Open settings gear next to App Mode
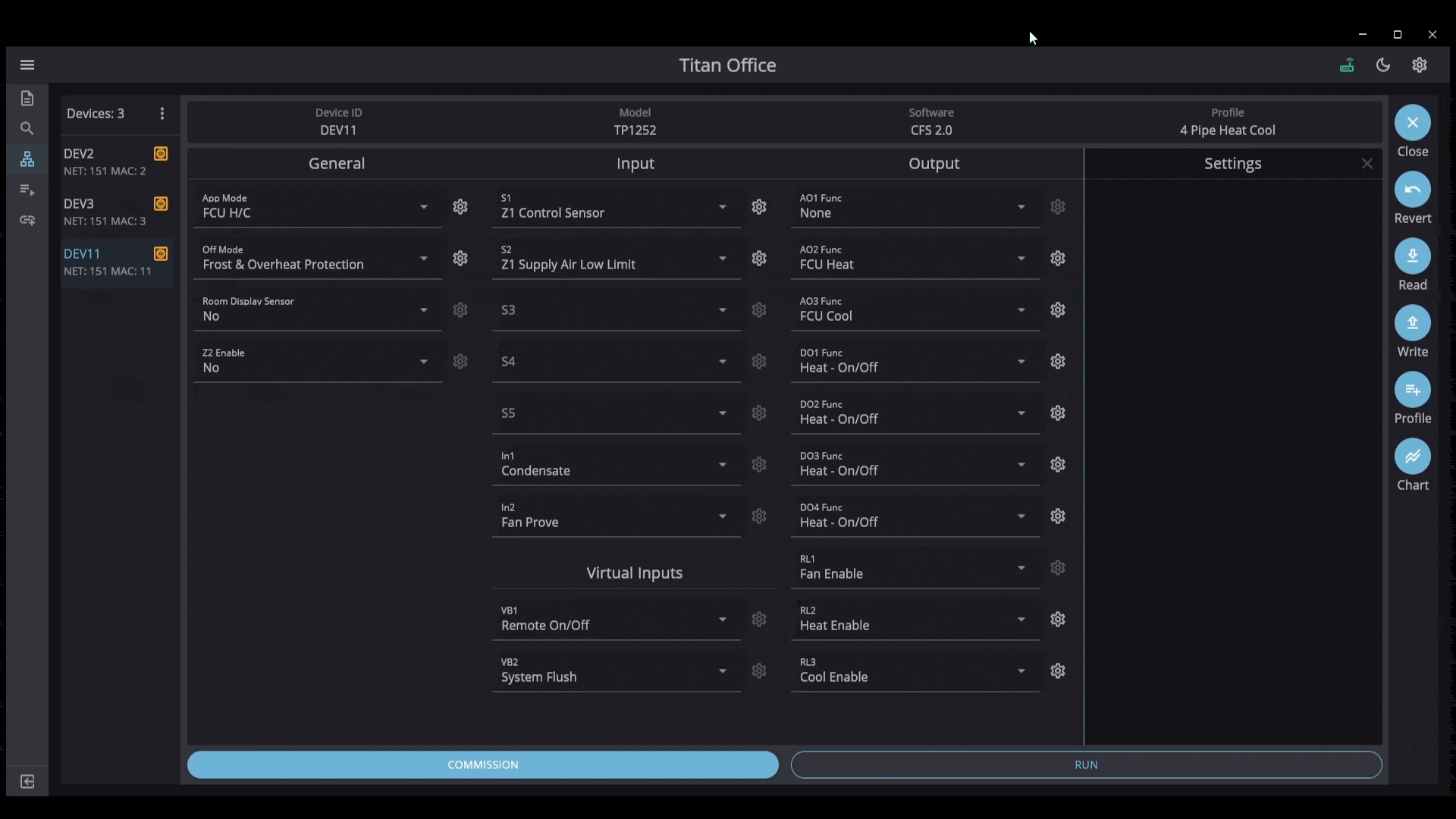This screenshot has width=1456, height=819. tap(460, 207)
